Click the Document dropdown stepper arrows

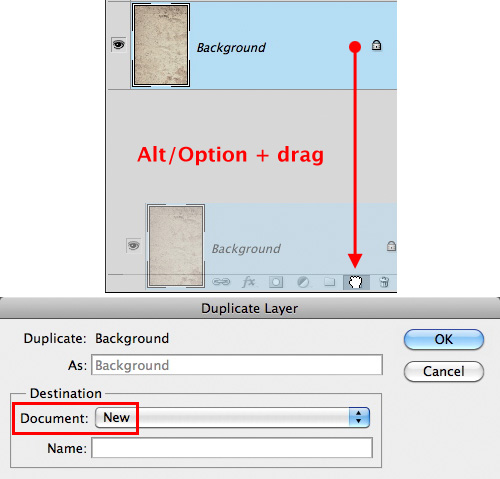click(359, 417)
